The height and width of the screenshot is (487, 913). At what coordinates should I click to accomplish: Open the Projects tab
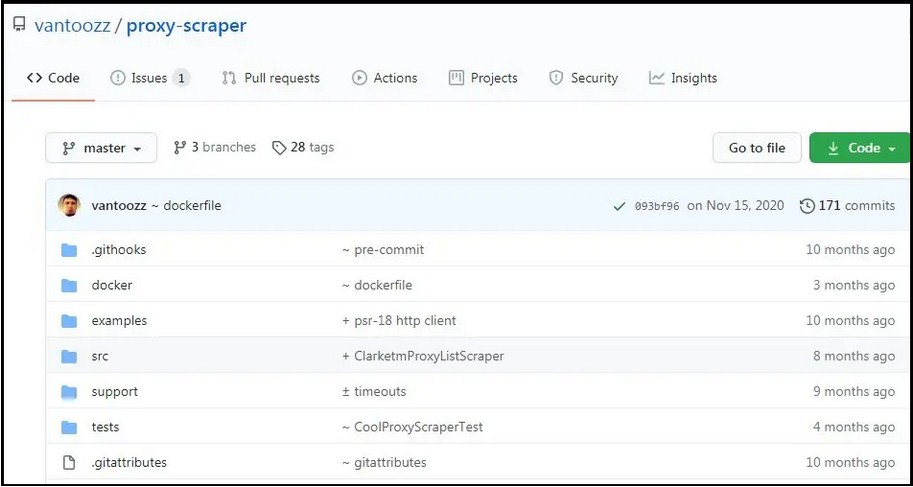tap(483, 78)
